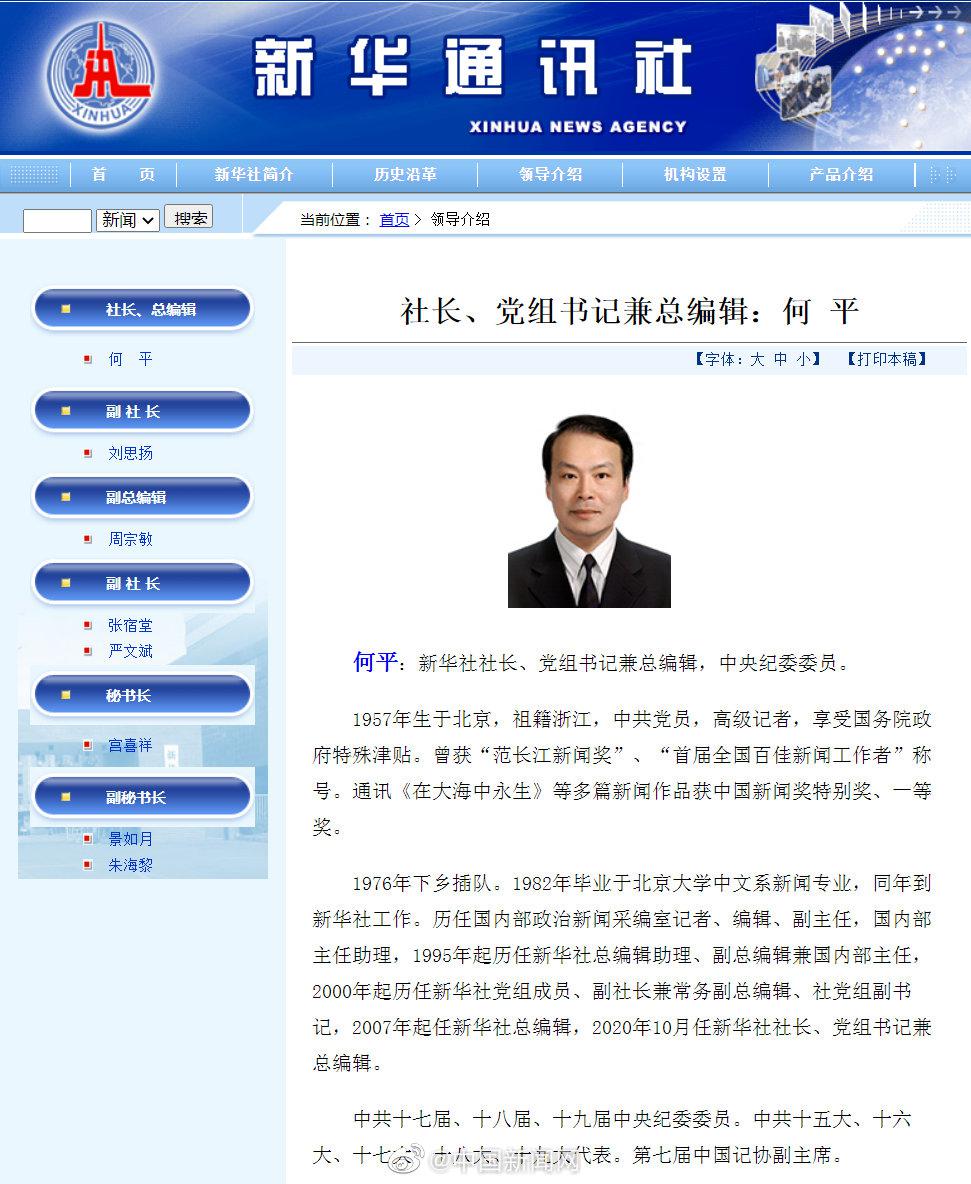The image size is (971, 1184).
Task: Select the 副社长 sidebar section above 张宿堂
Action: point(142,583)
